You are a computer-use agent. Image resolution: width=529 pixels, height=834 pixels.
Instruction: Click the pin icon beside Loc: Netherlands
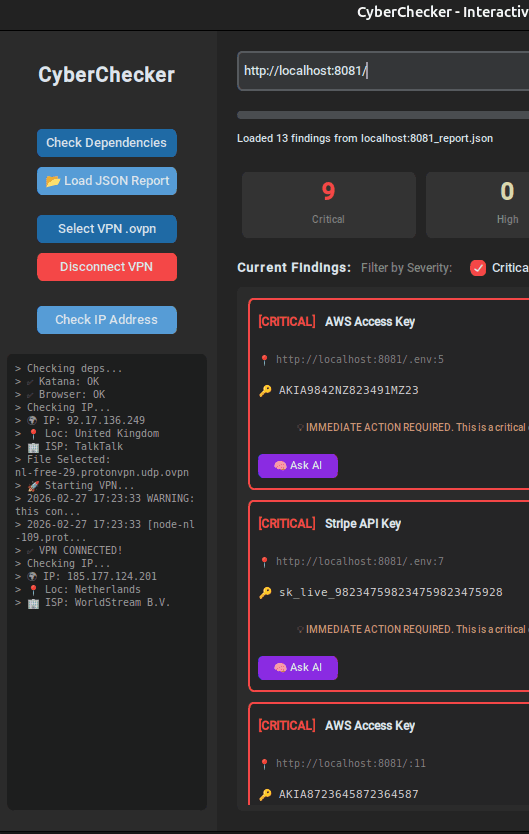click(x=33, y=590)
